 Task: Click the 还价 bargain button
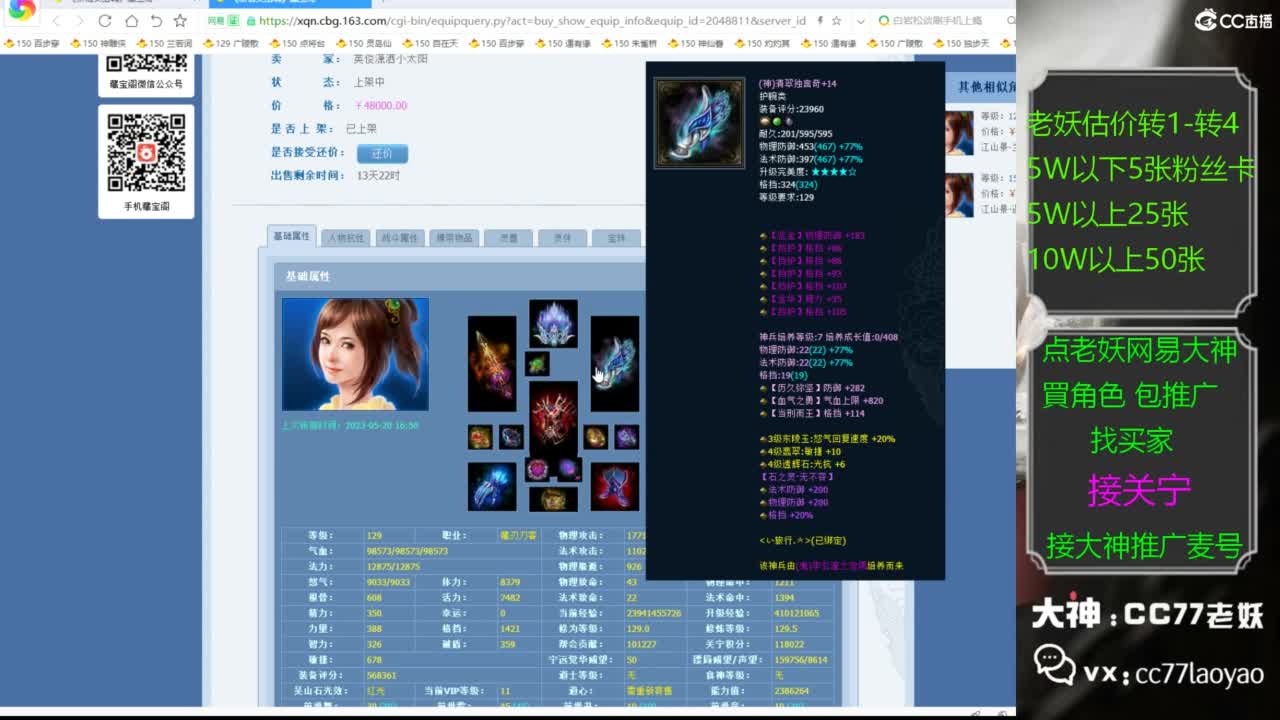pos(382,154)
